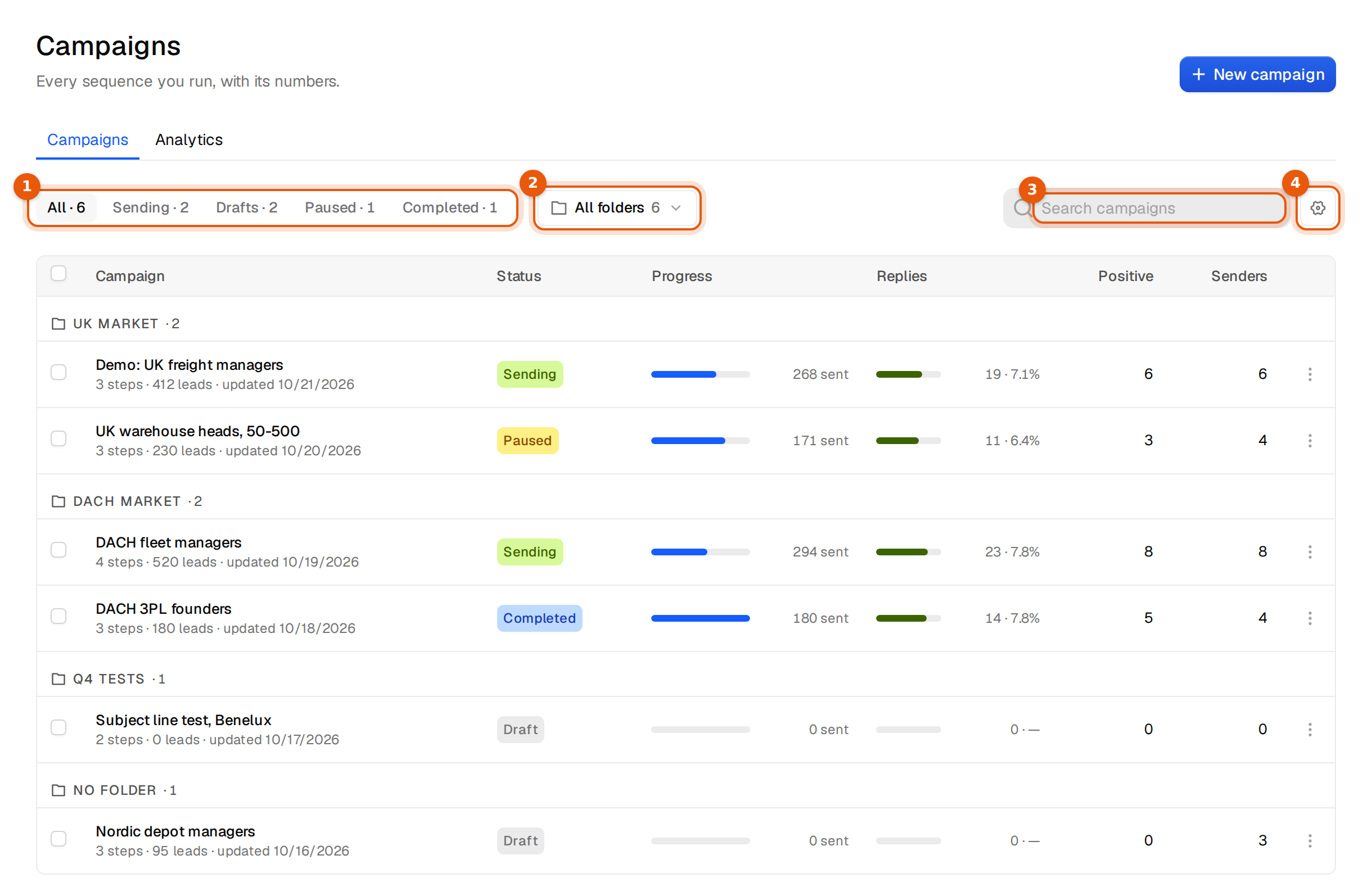Click folder icon in All folders selector
Viewport: 1372px width, 896px height.
[558, 208]
